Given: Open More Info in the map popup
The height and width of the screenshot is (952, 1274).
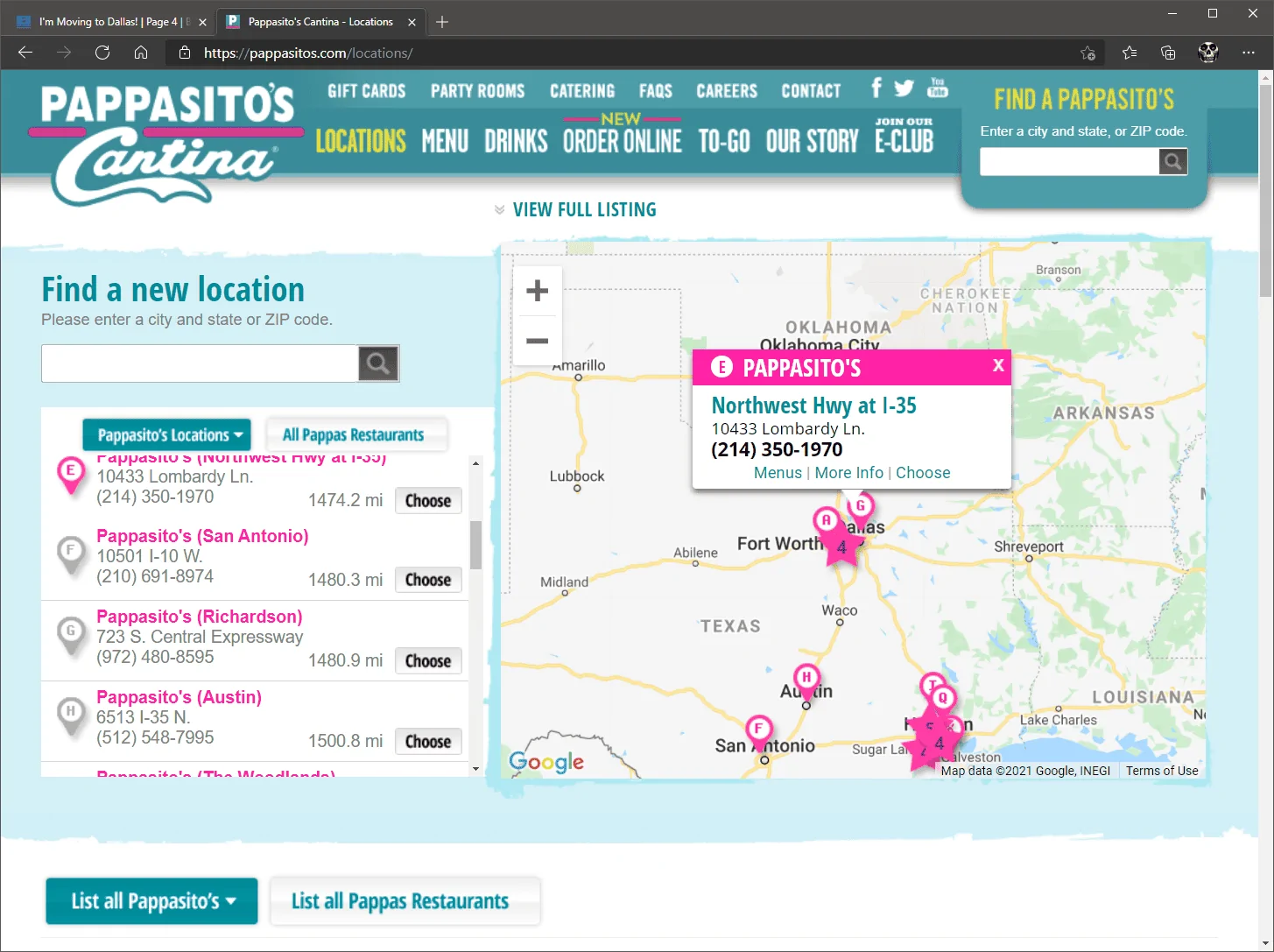Looking at the screenshot, I should tap(849, 473).
